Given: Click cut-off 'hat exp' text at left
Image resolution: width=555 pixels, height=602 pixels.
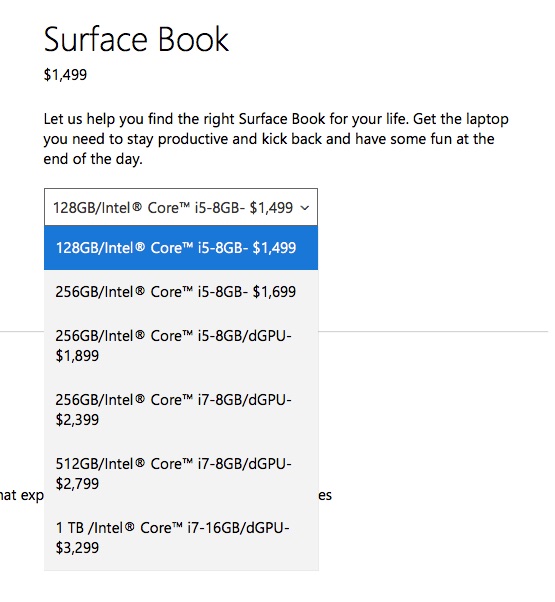Looking at the screenshot, I should point(22,496).
